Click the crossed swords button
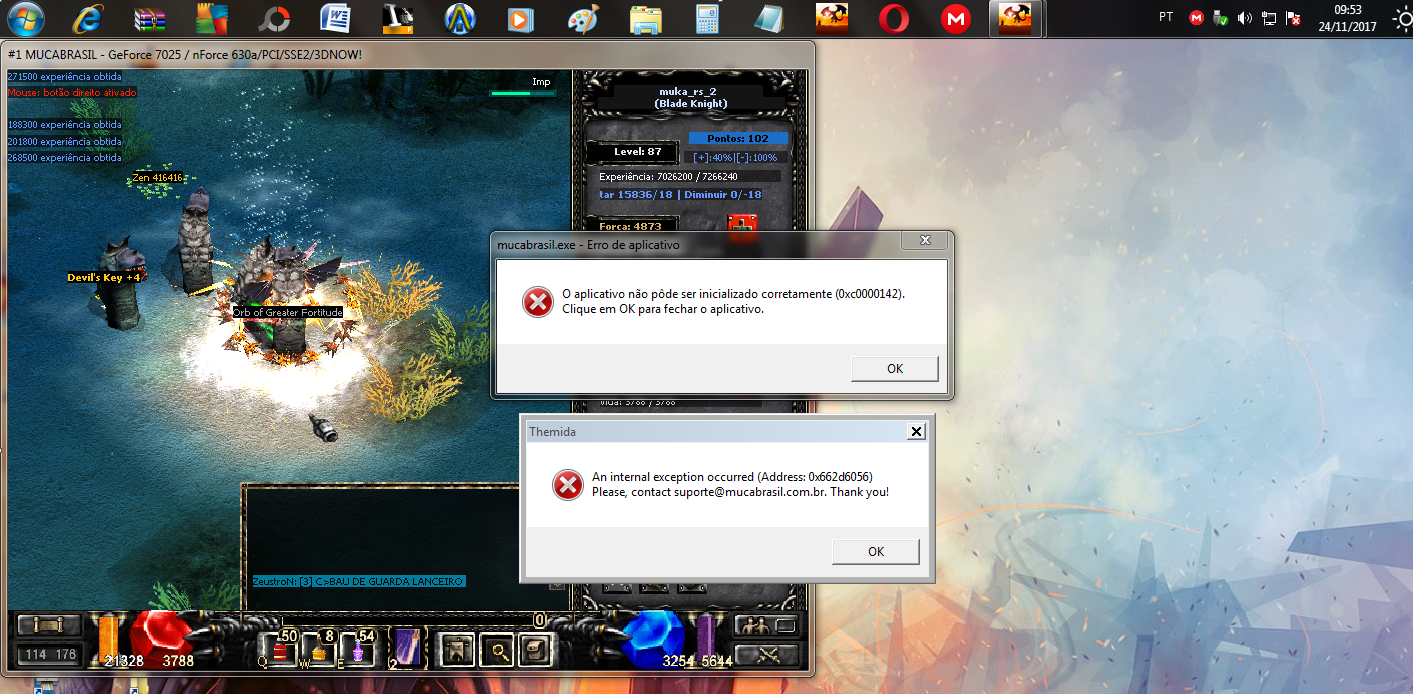The height and width of the screenshot is (694, 1413). [766, 654]
